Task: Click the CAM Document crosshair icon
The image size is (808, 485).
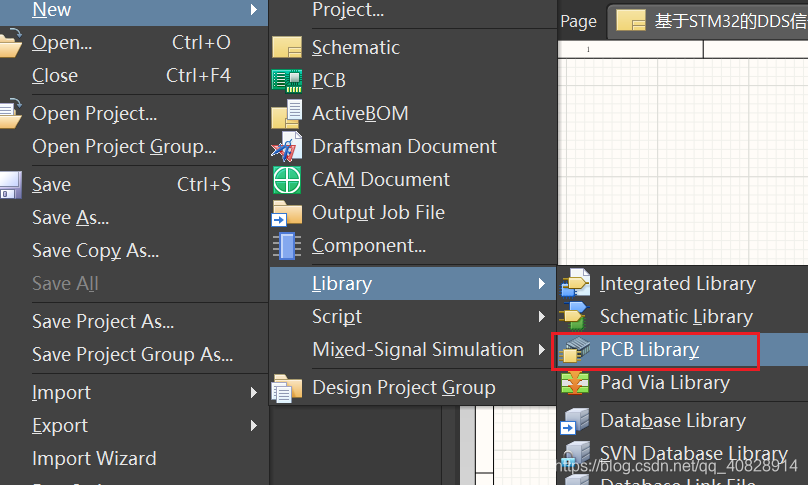Action: 287,180
